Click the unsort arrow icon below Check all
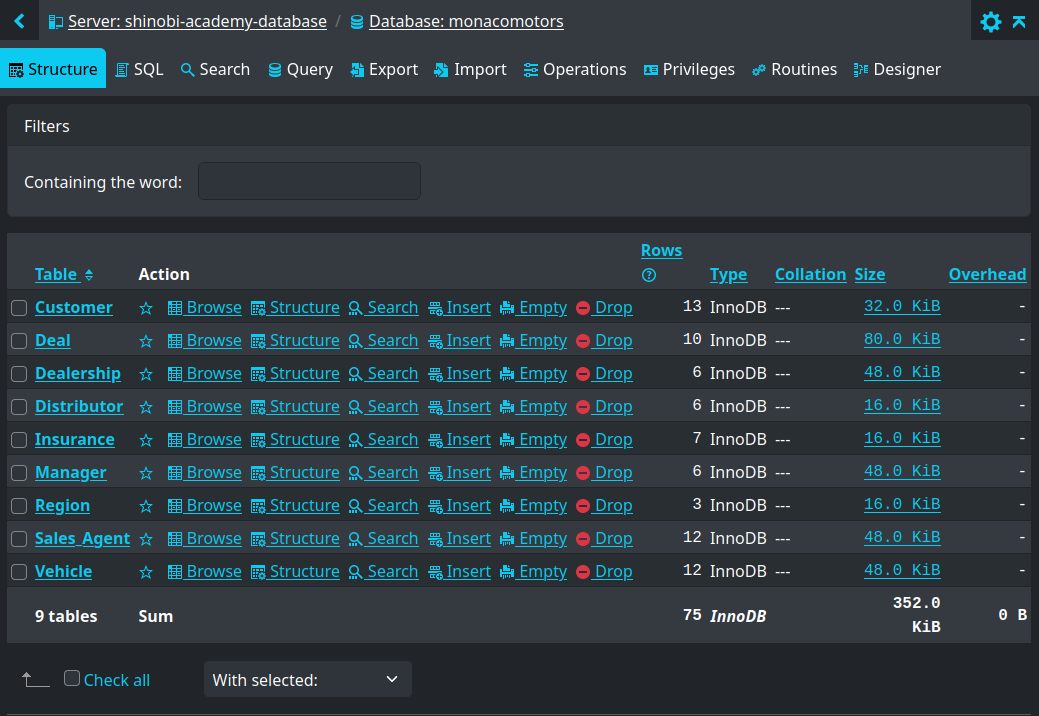 pos(36,679)
